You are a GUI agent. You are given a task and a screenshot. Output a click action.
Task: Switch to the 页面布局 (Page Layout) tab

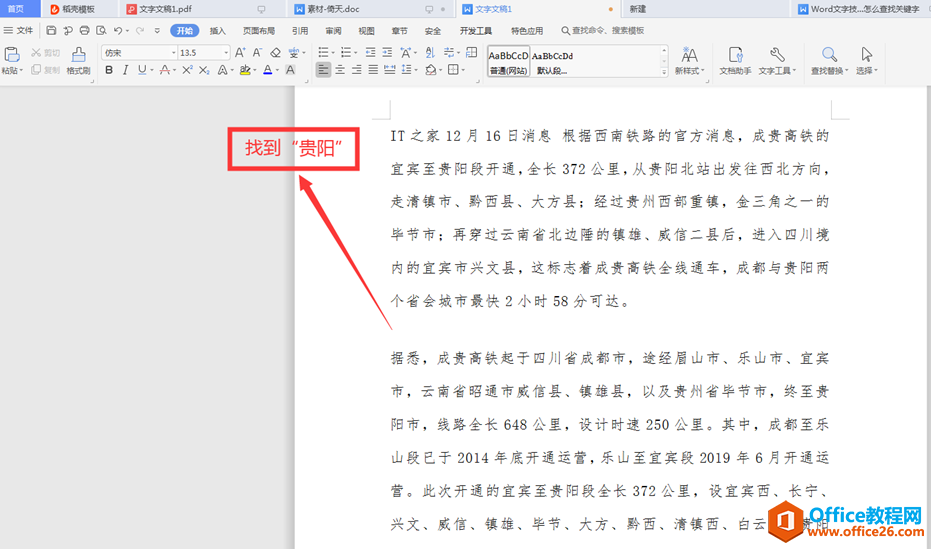pyautogui.click(x=259, y=30)
